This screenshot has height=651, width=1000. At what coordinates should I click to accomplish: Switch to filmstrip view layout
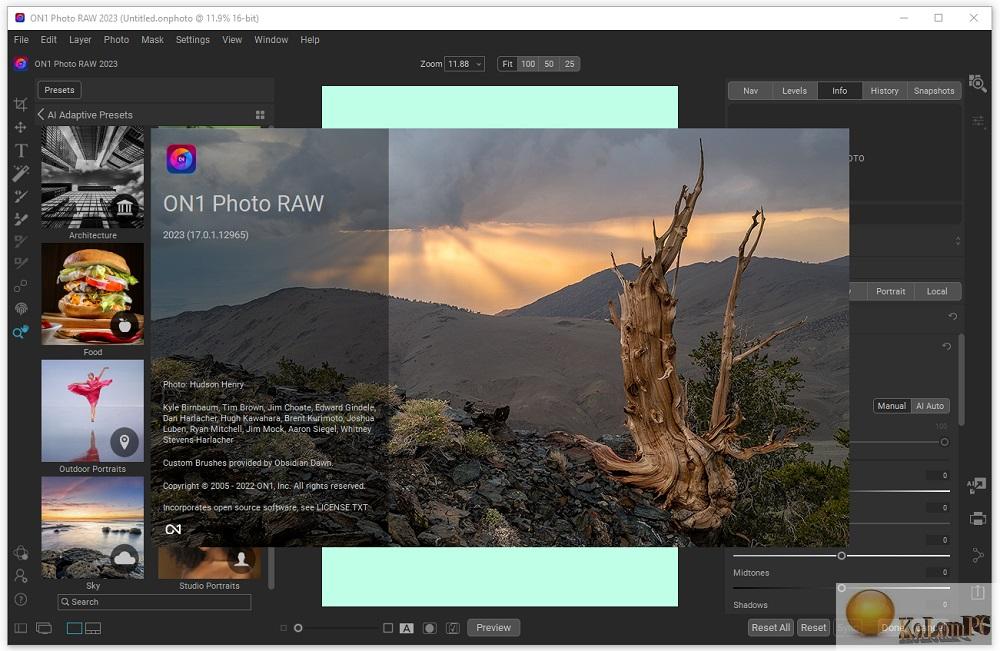point(93,628)
